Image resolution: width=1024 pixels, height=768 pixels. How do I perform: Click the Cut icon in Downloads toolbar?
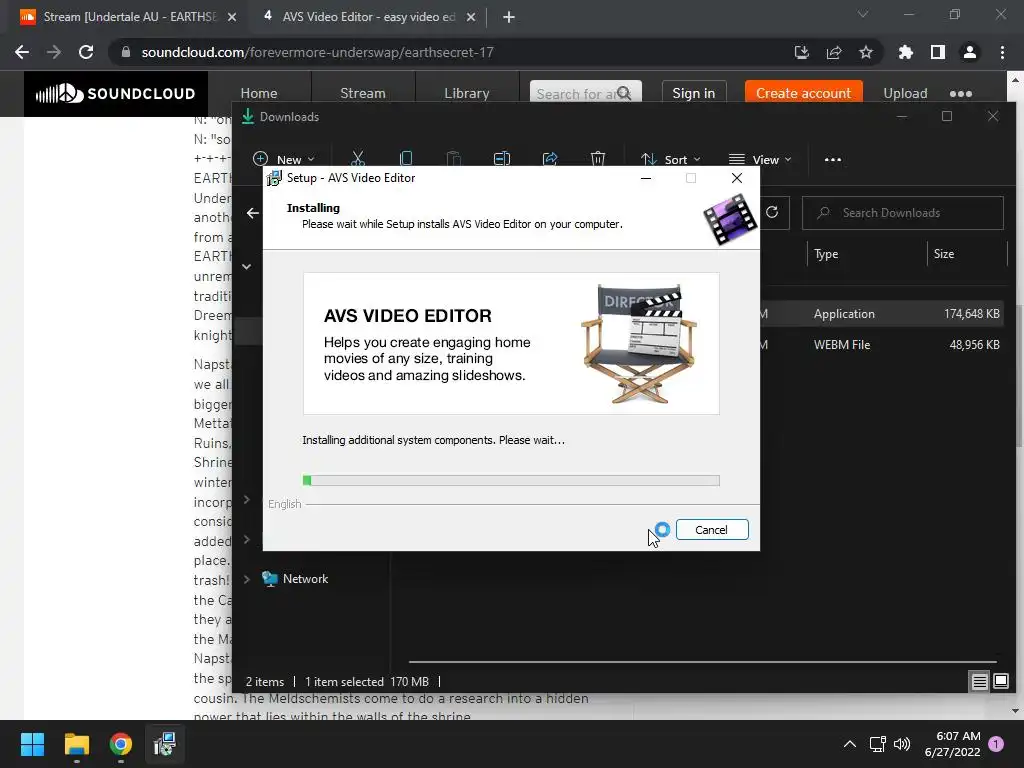tap(357, 159)
